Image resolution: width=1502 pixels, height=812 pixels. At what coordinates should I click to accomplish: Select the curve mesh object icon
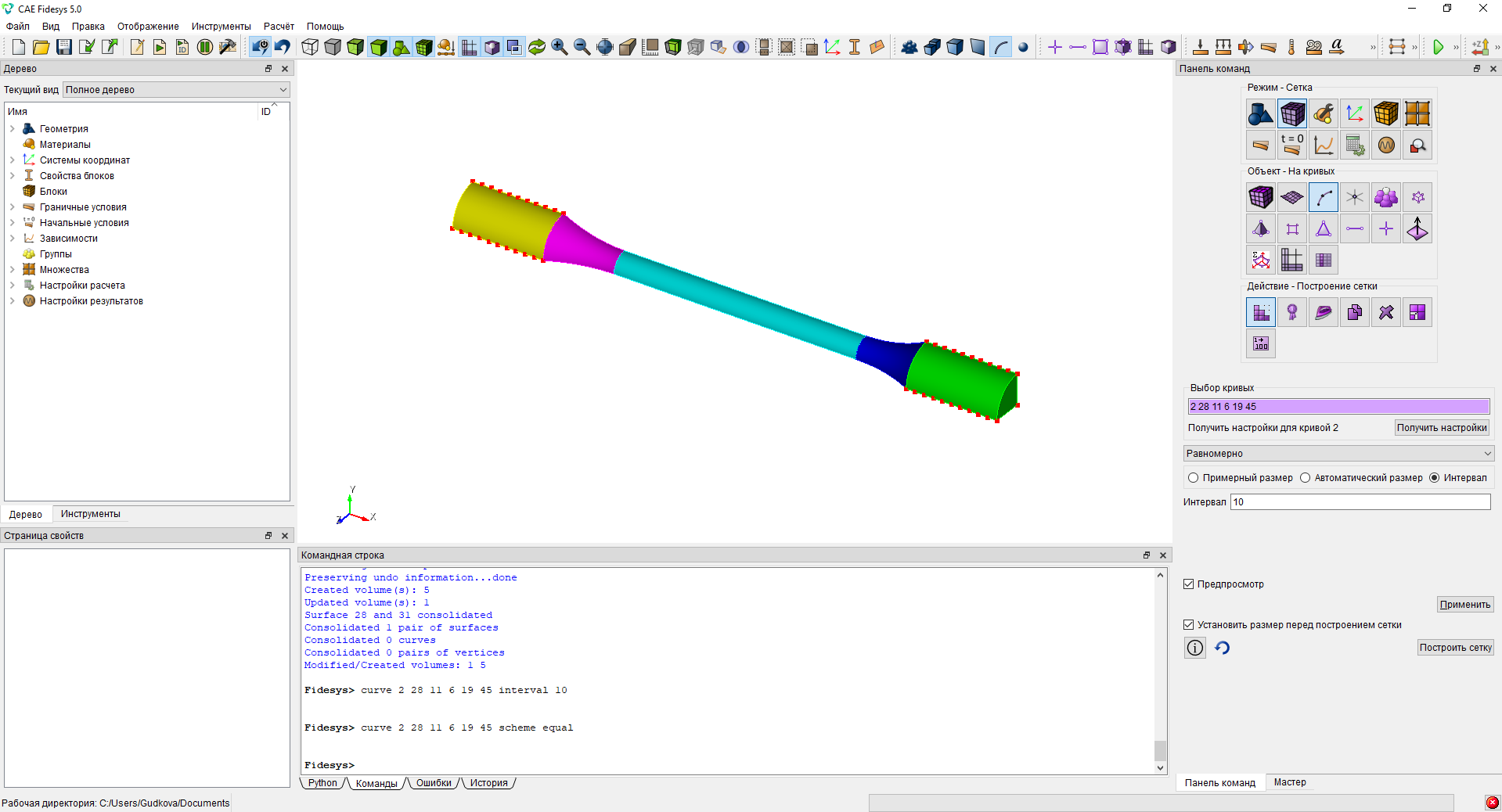click(1324, 198)
